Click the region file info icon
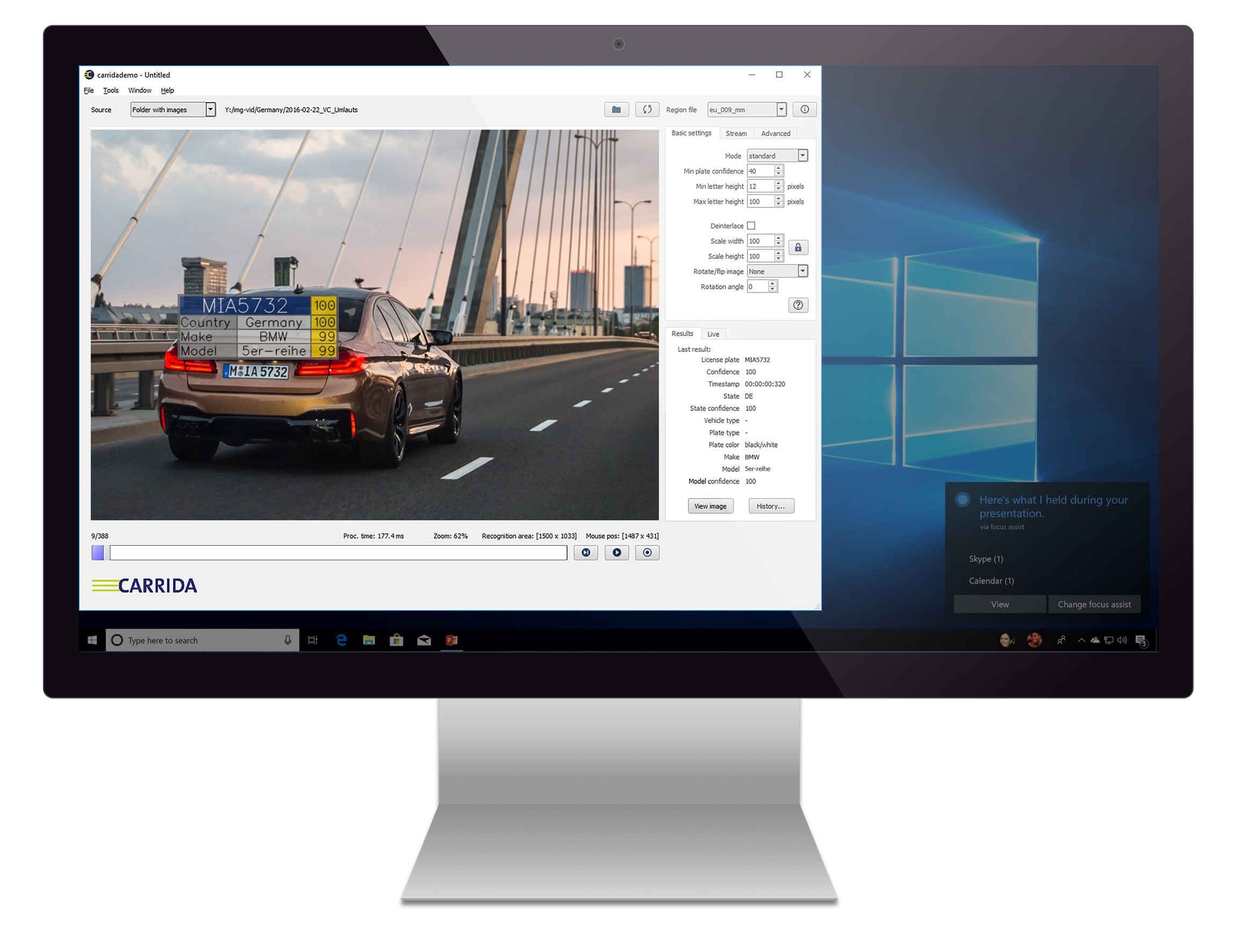This screenshot has width=1235, height=952. coord(804,110)
